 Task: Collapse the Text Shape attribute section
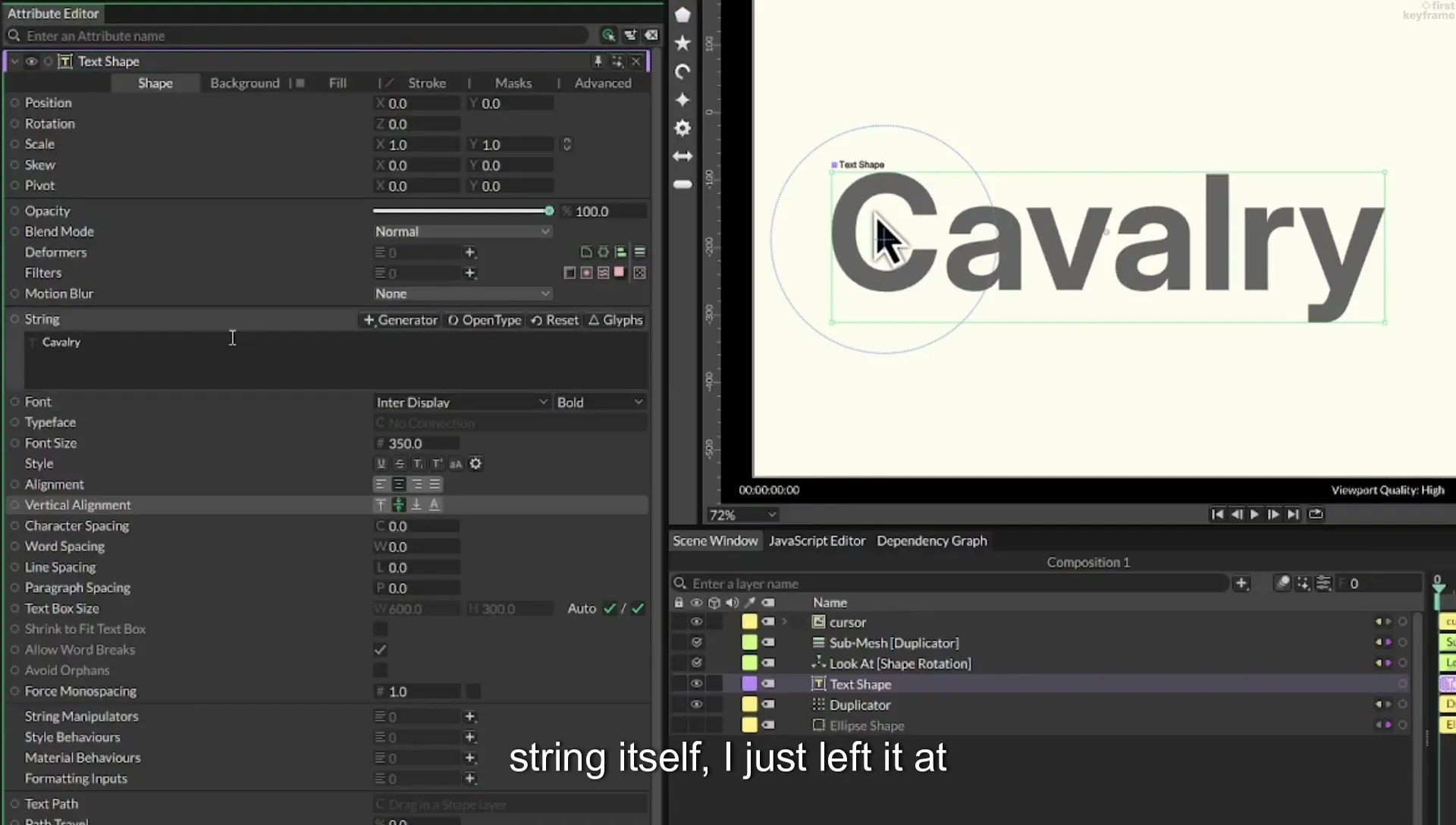click(14, 61)
